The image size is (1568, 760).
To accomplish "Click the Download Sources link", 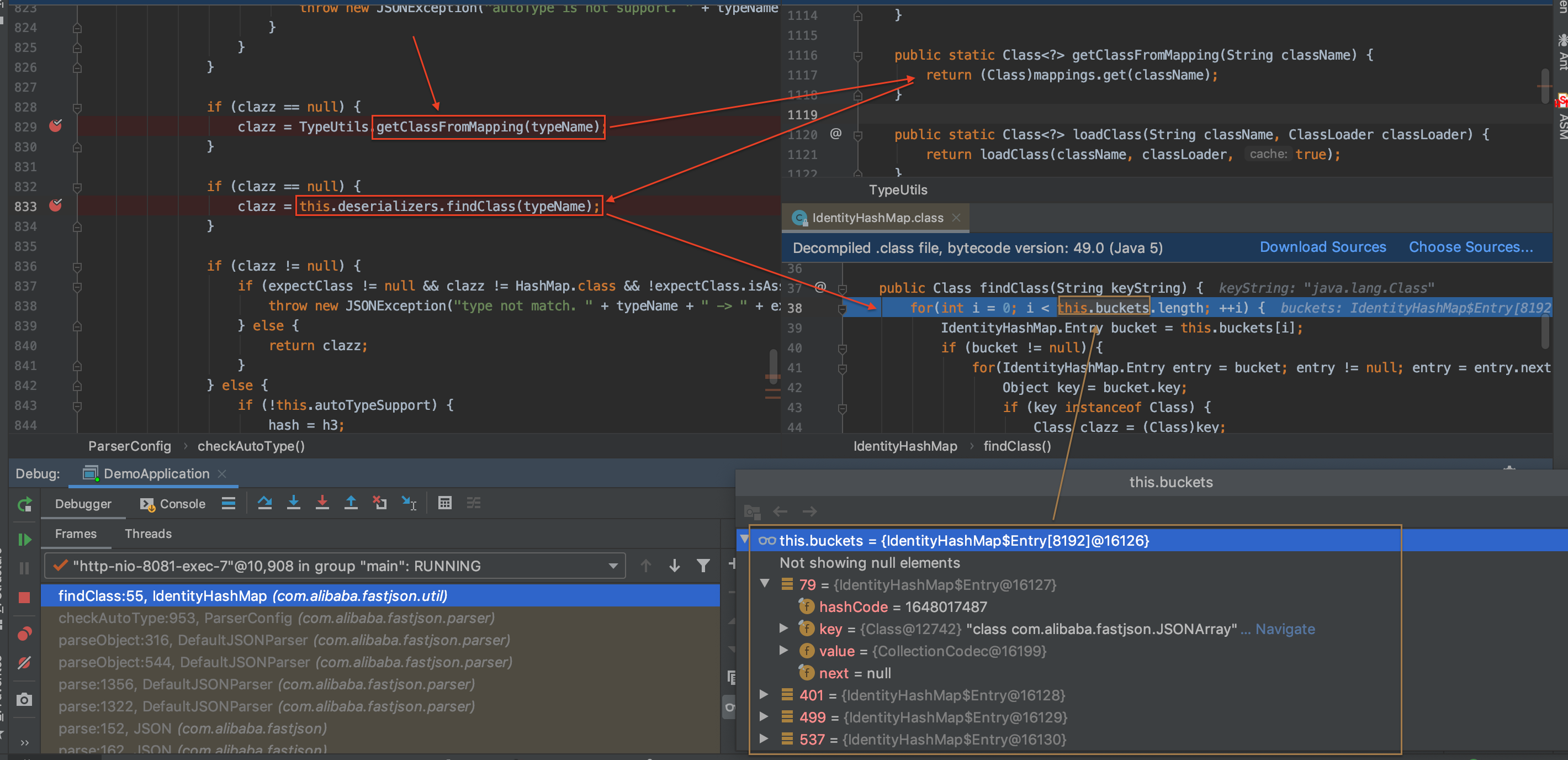I will pyautogui.click(x=1322, y=247).
